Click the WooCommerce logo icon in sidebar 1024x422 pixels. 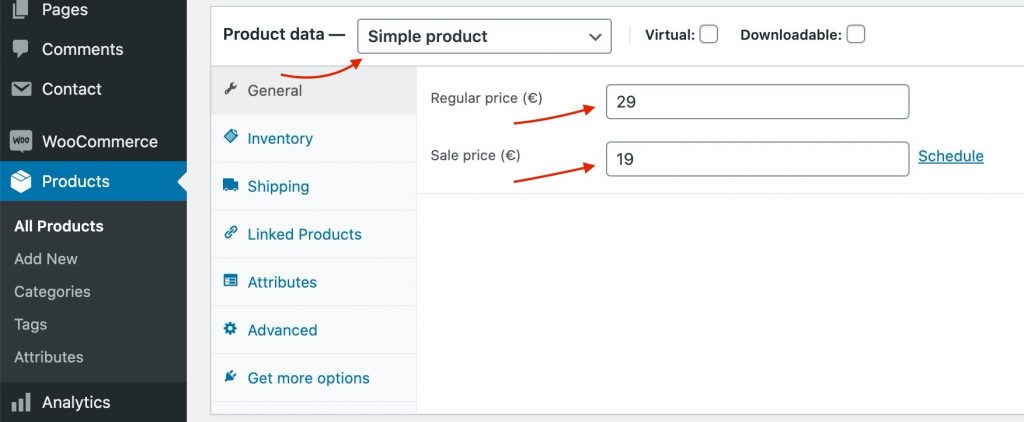click(21, 142)
